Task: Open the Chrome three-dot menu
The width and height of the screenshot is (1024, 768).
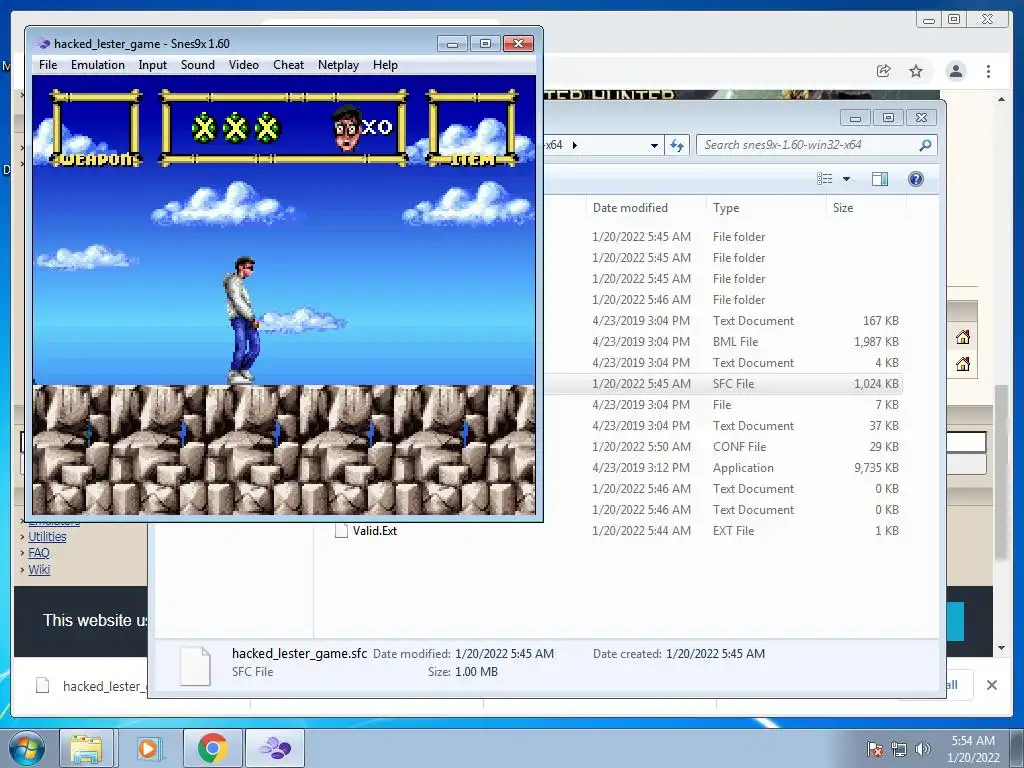Action: (x=988, y=71)
